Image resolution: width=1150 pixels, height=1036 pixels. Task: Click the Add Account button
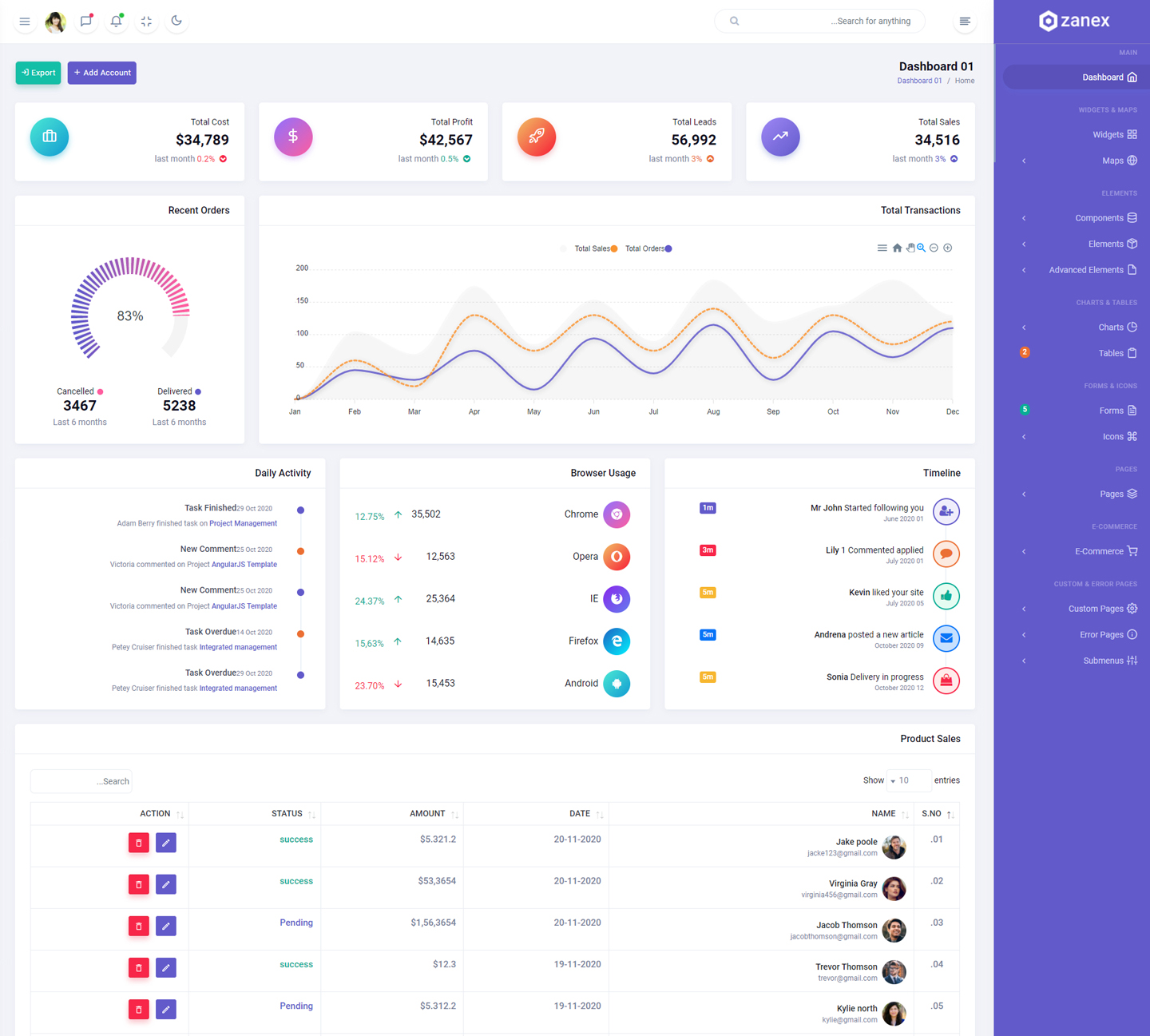(x=102, y=73)
